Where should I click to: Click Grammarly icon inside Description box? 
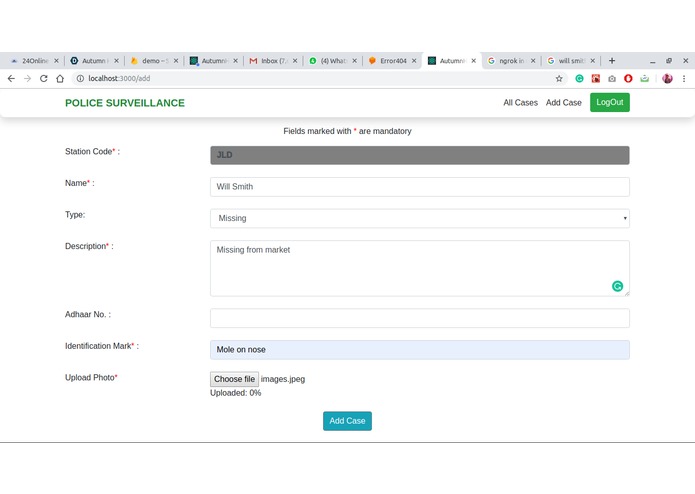coord(617,286)
